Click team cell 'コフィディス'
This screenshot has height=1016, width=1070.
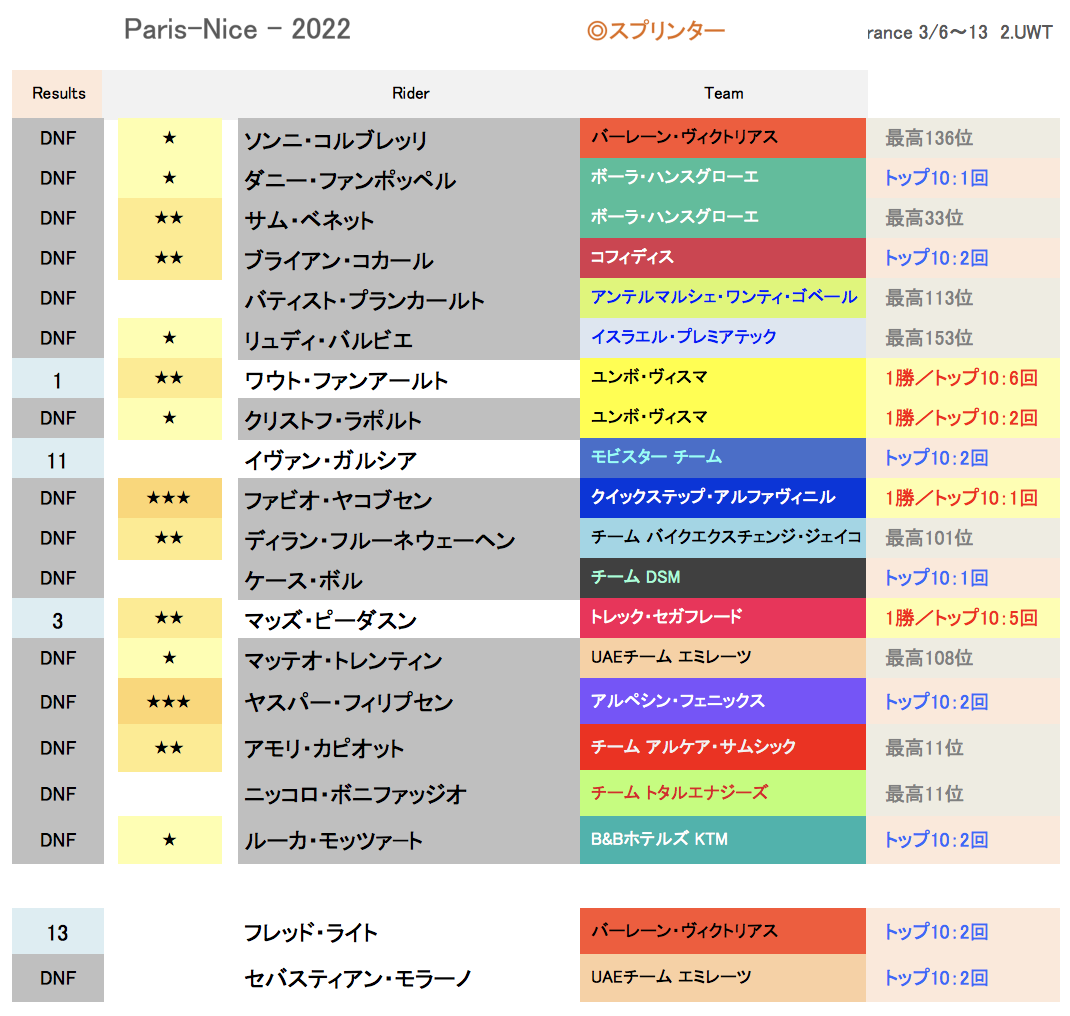coord(723,257)
